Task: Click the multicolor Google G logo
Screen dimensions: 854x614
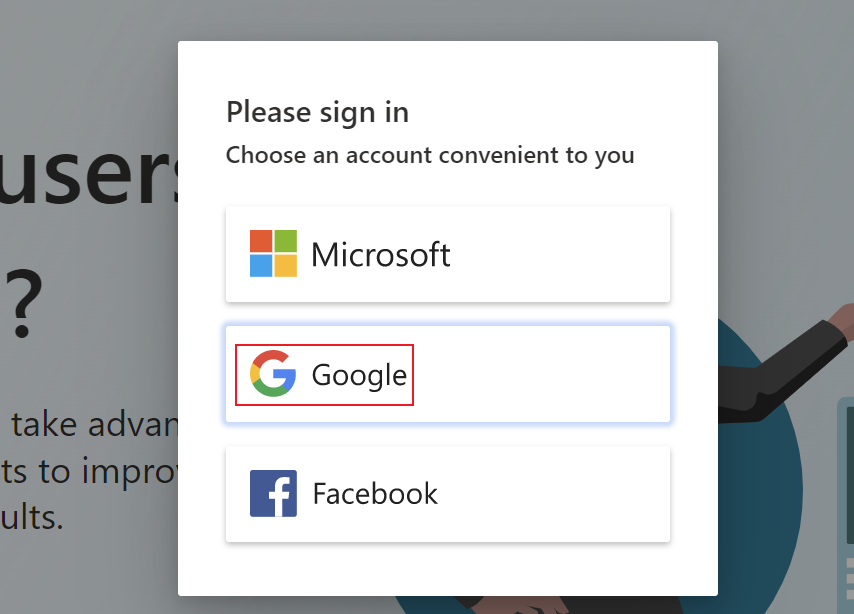Action: click(x=273, y=374)
